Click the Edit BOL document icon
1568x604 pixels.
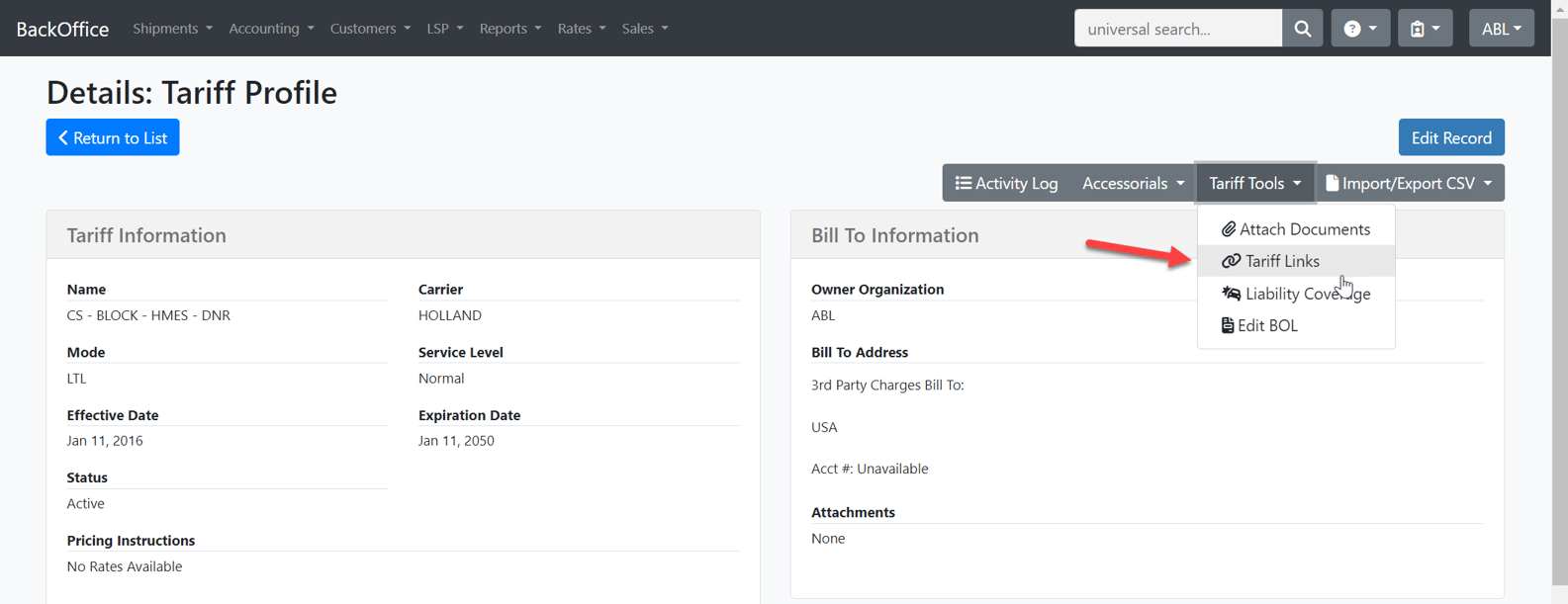[x=1227, y=325]
